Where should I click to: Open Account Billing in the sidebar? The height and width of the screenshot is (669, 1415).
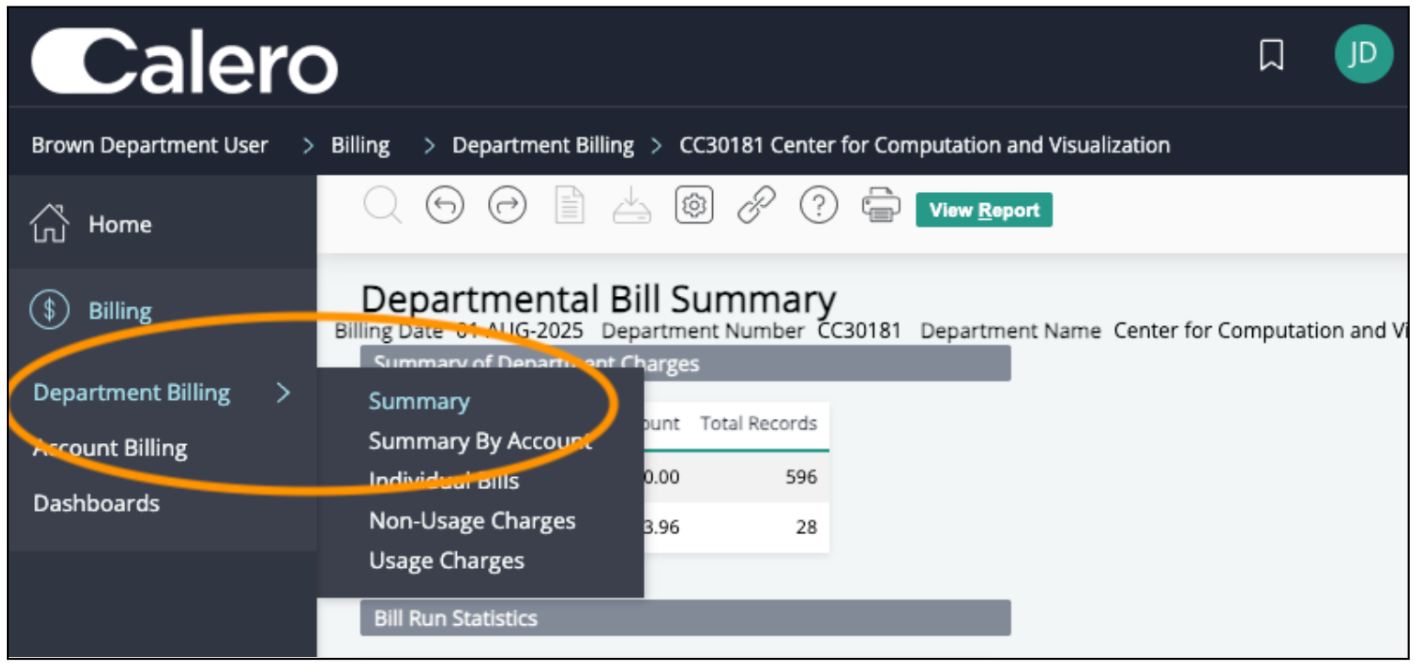click(110, 448)
